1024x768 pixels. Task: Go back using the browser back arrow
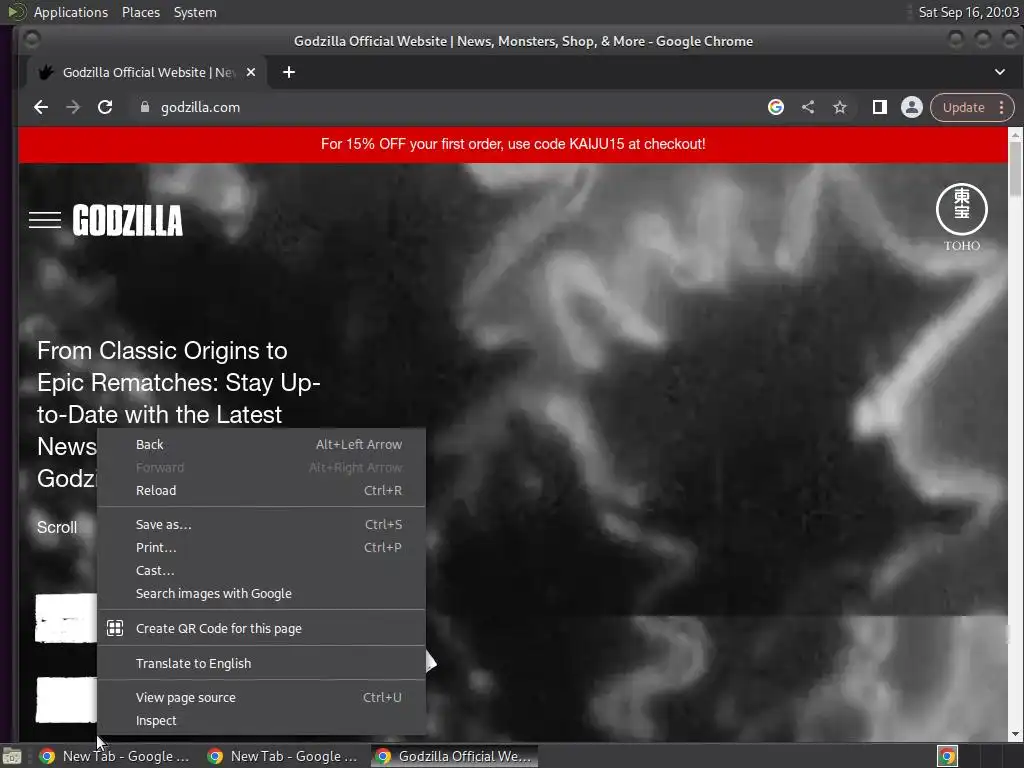click(40, 107)
